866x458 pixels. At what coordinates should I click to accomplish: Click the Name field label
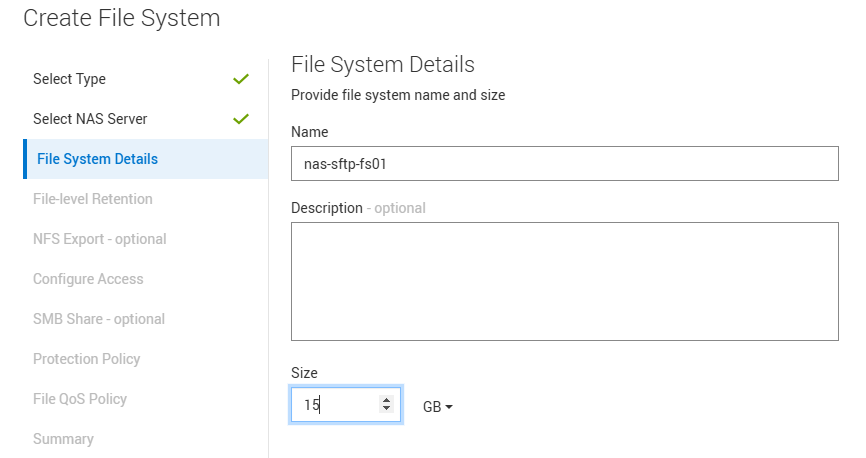coord(309,132)
